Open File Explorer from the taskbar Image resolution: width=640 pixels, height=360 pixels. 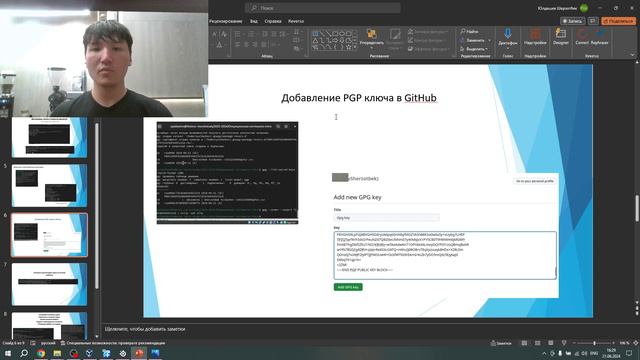pos(57,353)
